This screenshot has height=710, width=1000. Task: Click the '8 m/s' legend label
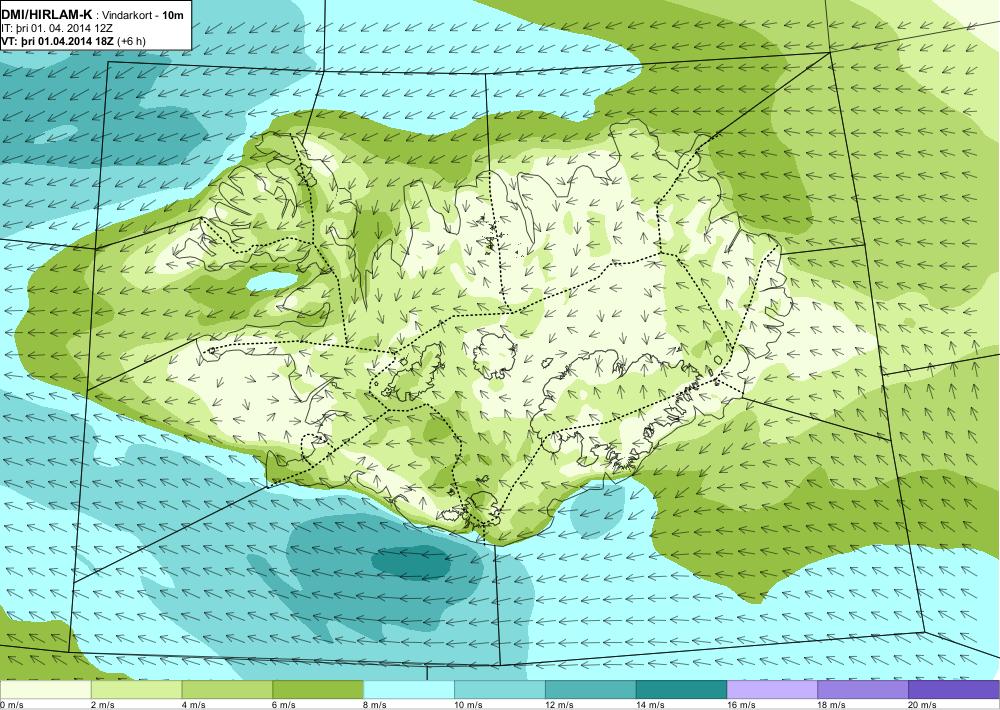[x=376, y=705]
